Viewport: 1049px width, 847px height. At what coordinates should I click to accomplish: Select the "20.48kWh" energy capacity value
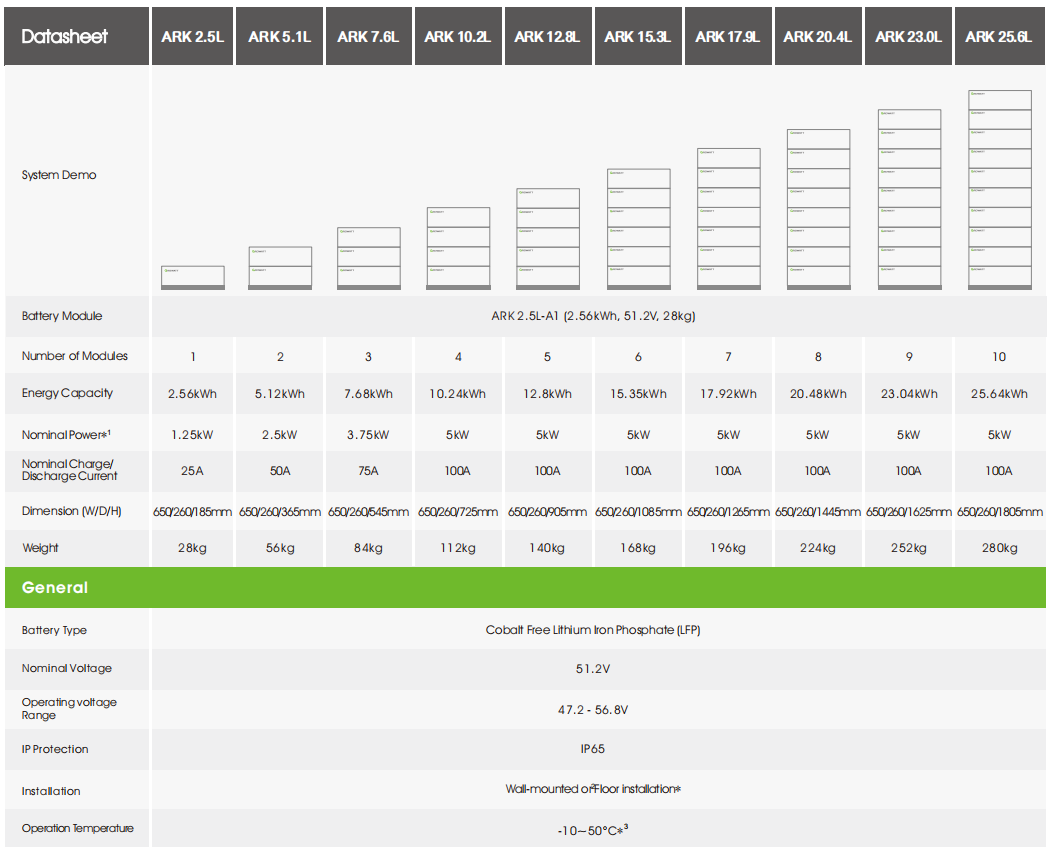(x=818, y=393)
